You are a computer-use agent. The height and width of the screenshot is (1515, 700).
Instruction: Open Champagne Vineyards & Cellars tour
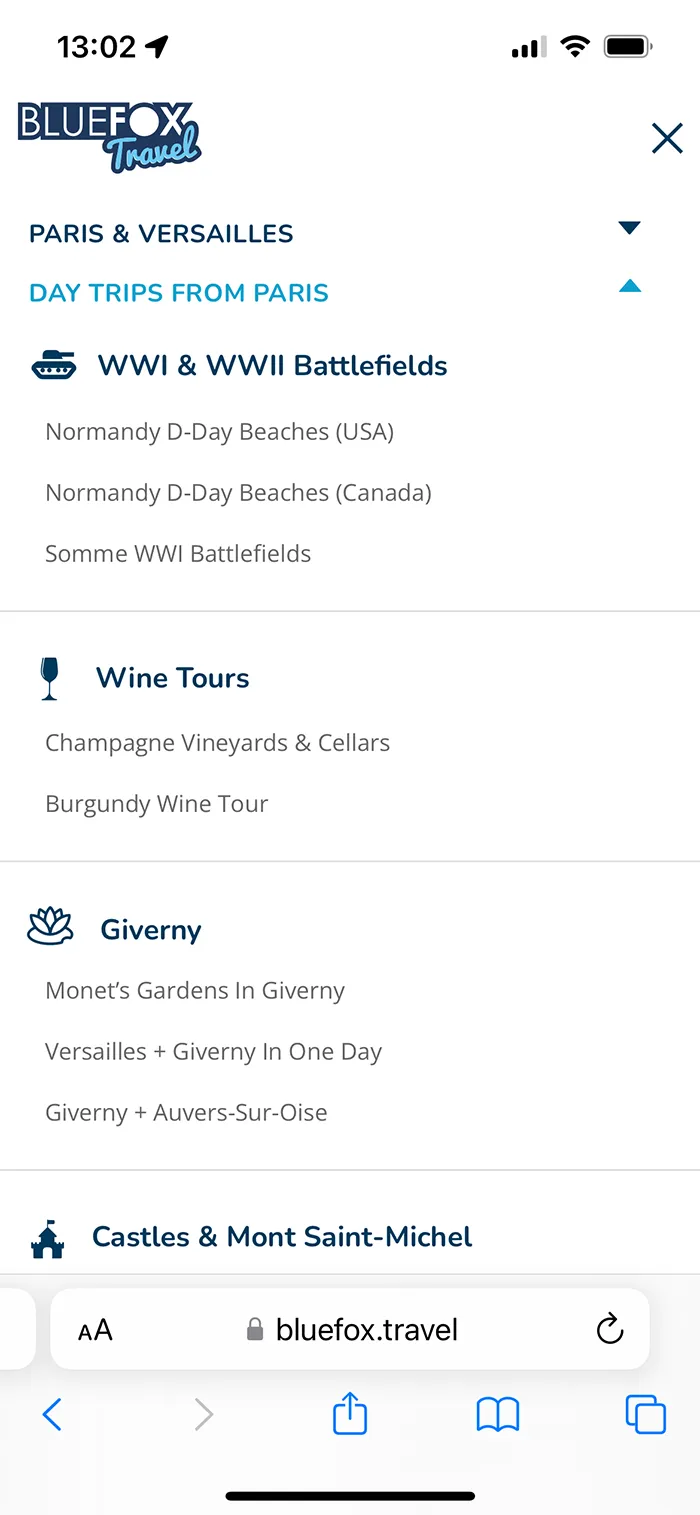tap(218, 743)
